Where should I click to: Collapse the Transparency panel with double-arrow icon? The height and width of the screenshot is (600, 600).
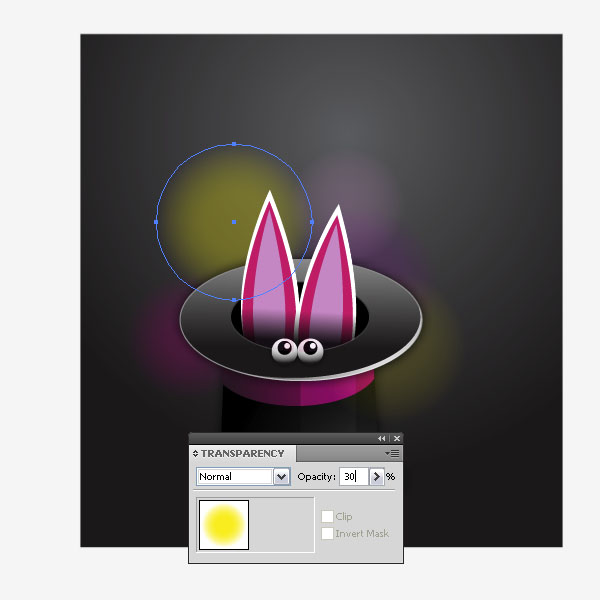[x=382, y=439]
